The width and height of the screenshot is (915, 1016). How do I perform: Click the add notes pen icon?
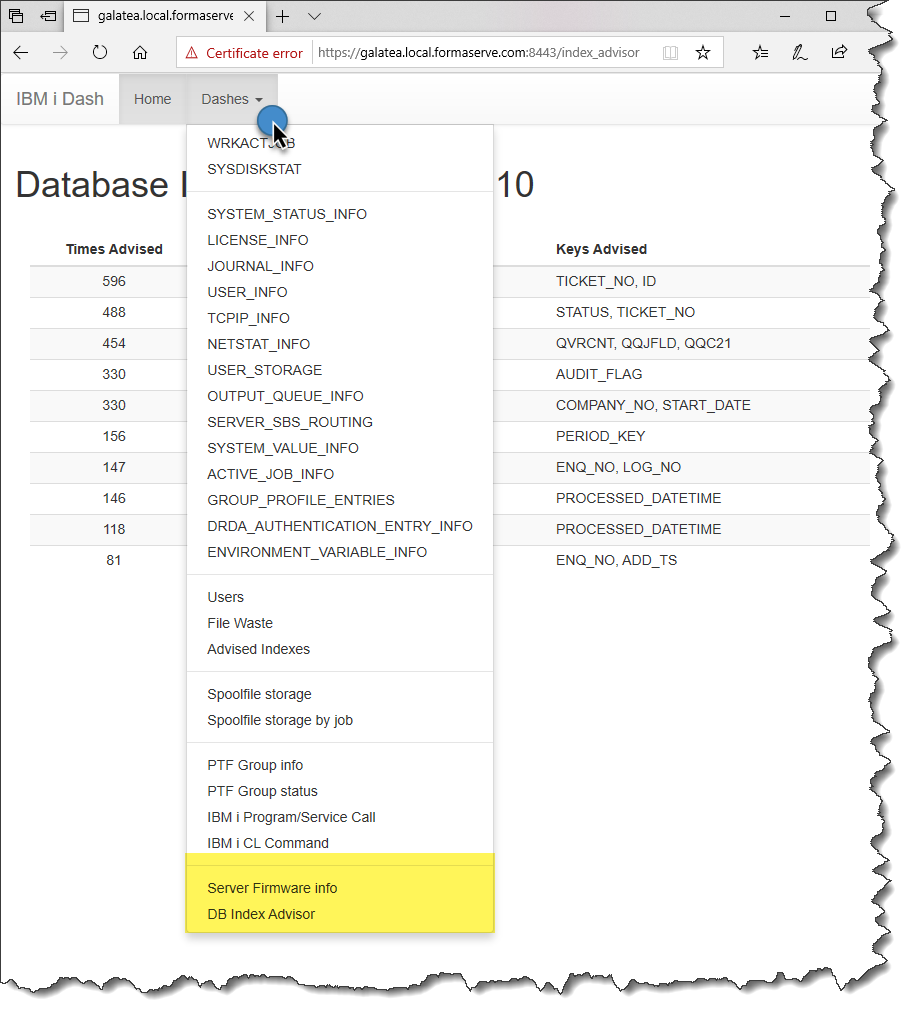(x=800, y=53)
